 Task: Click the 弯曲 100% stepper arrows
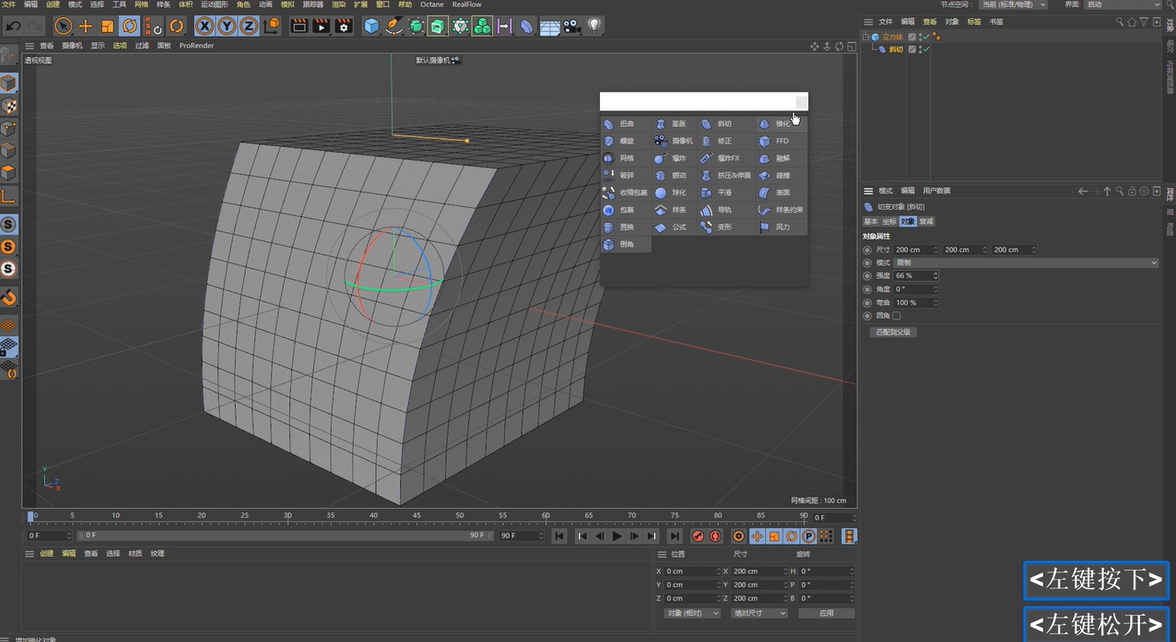[x=935, y=303]
